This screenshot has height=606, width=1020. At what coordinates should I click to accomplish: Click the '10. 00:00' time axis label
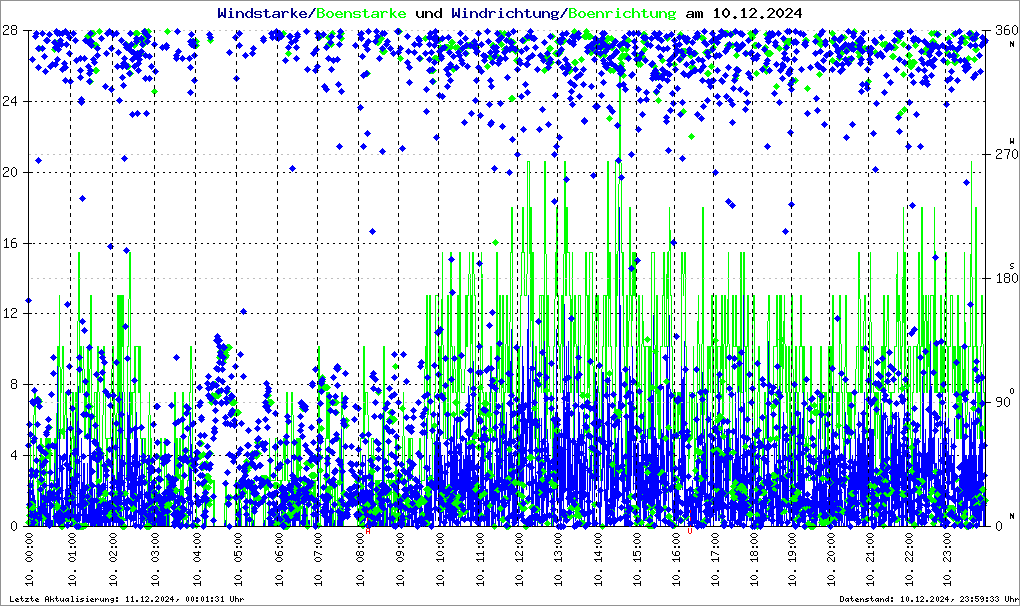coord(30,559)
